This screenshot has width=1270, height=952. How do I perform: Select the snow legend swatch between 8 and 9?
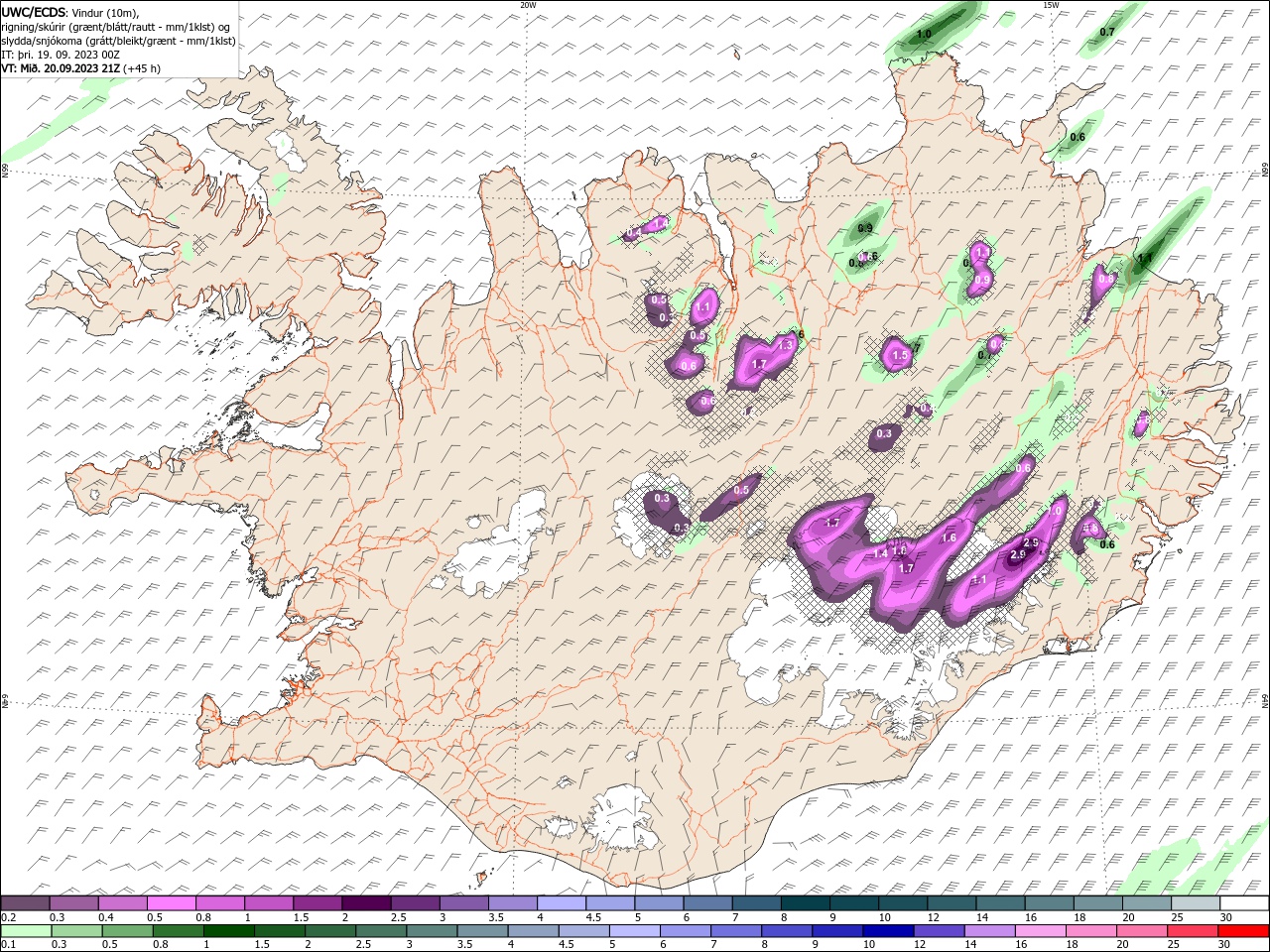(804, 903)
